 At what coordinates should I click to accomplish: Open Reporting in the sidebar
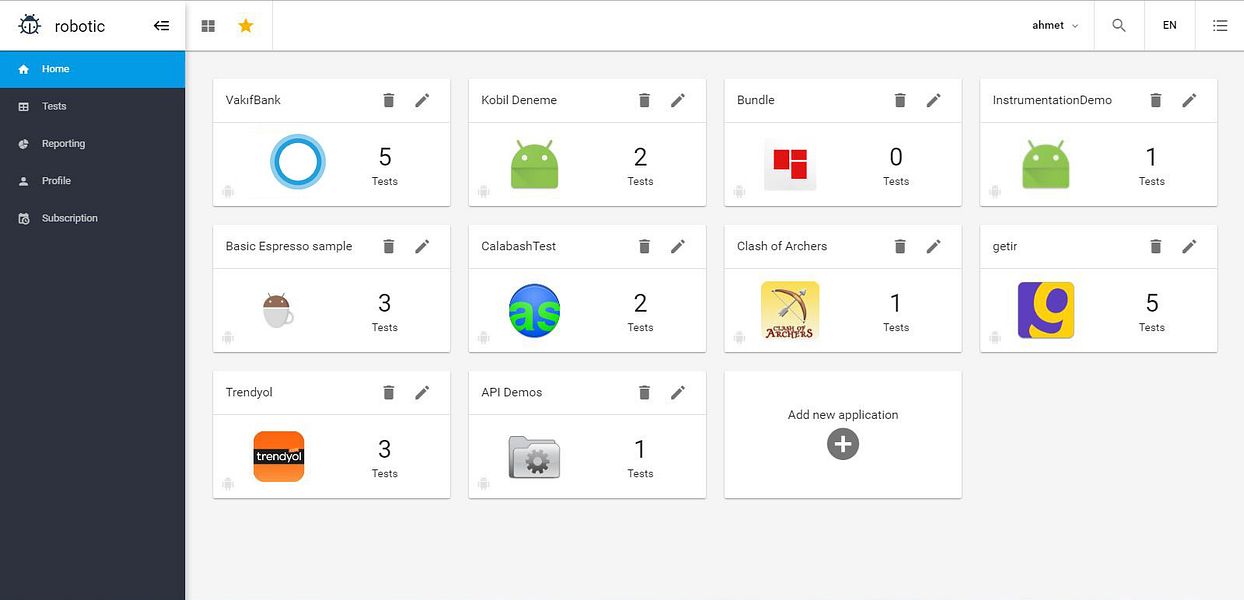pyautogui.click(x=92, y=144)
